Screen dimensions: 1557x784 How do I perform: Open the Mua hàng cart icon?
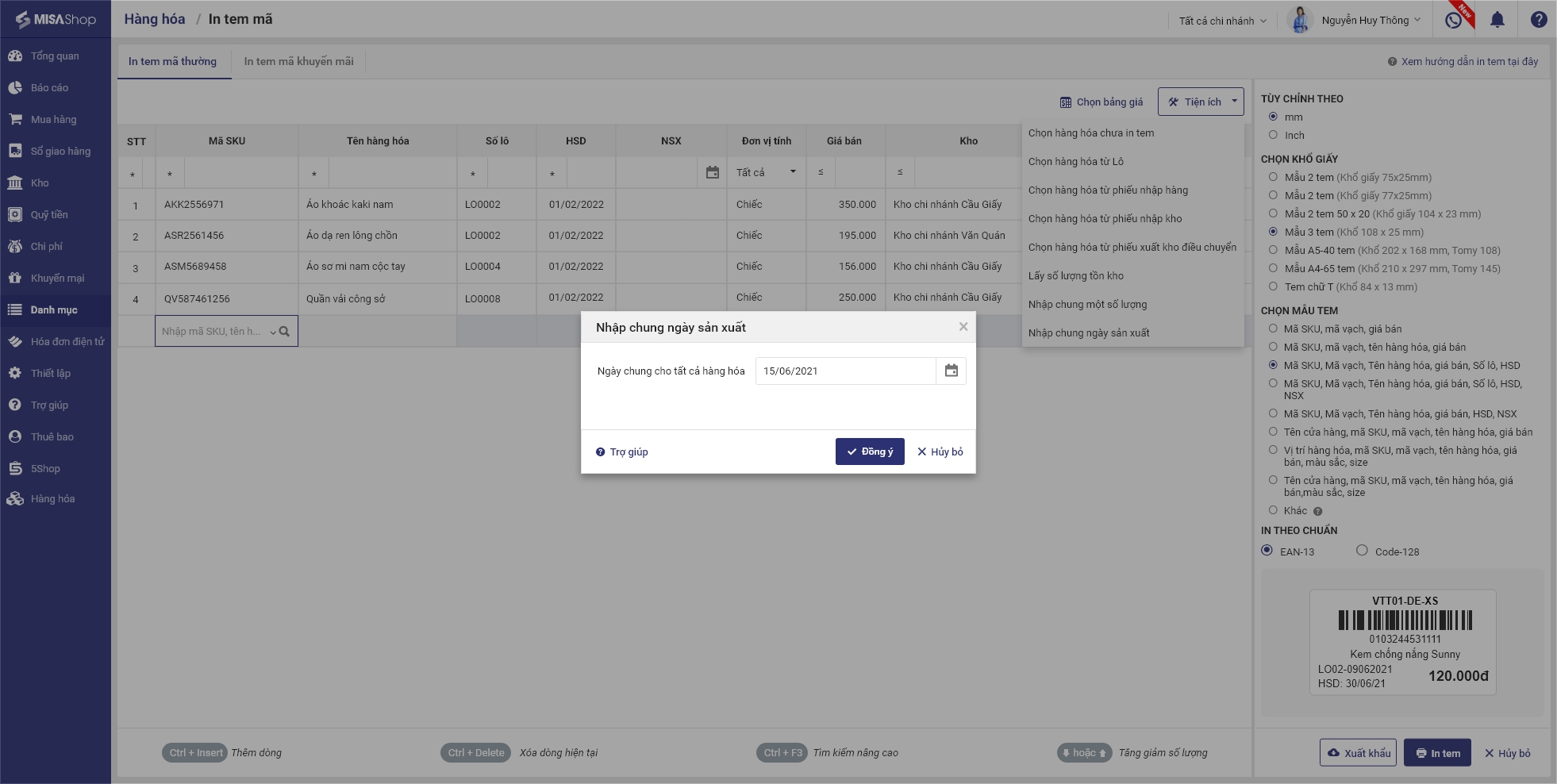(x=15, y=120)
